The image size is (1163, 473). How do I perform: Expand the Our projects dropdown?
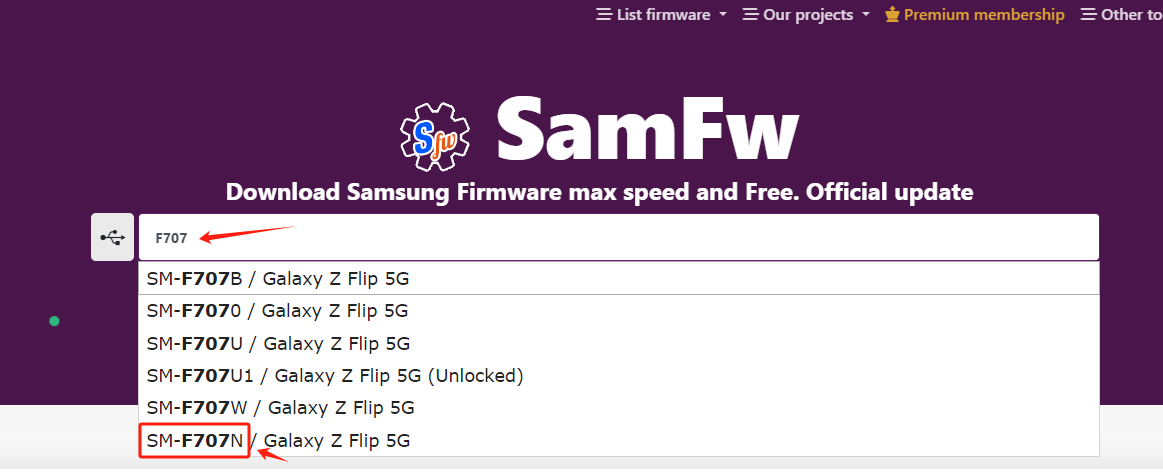[x=806, y=15]
